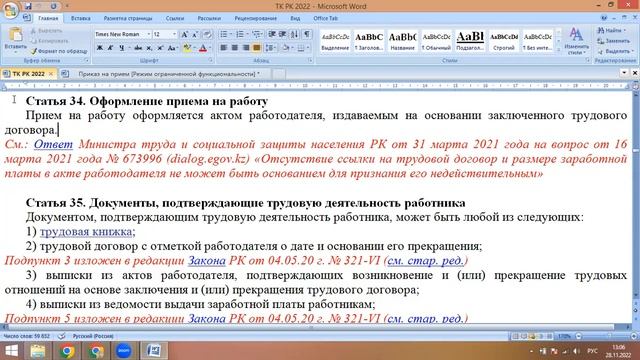Sort the selected text

(x=295, y=34)
